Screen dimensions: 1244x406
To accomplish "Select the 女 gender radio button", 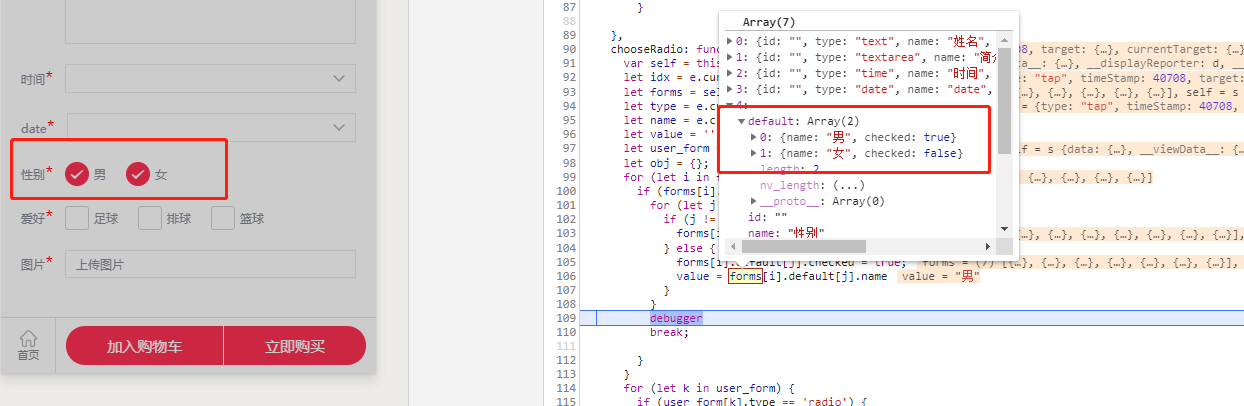I will point(138,174).
